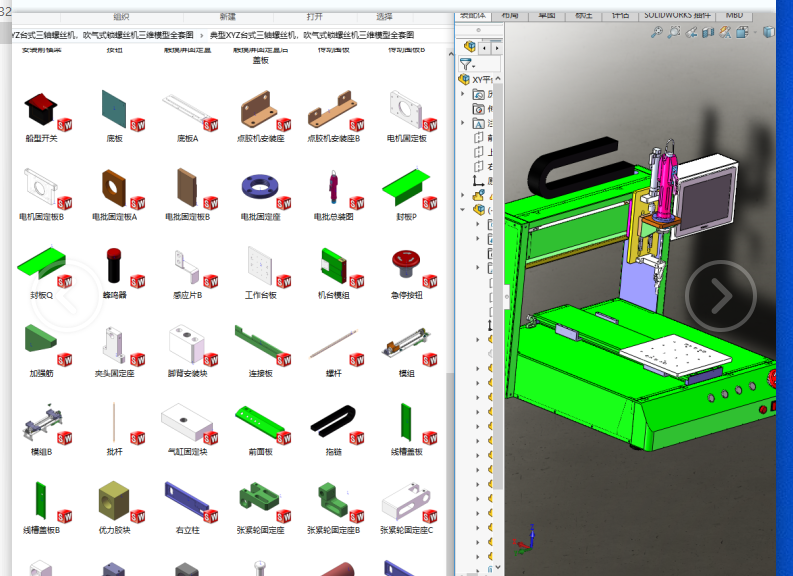Select the Right plane icon
793x576 pixels.
click(x=478, y=166)
